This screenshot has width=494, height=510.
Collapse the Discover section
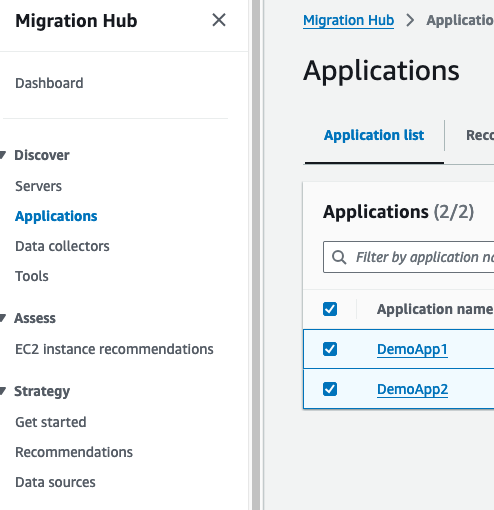coord(3,155)
